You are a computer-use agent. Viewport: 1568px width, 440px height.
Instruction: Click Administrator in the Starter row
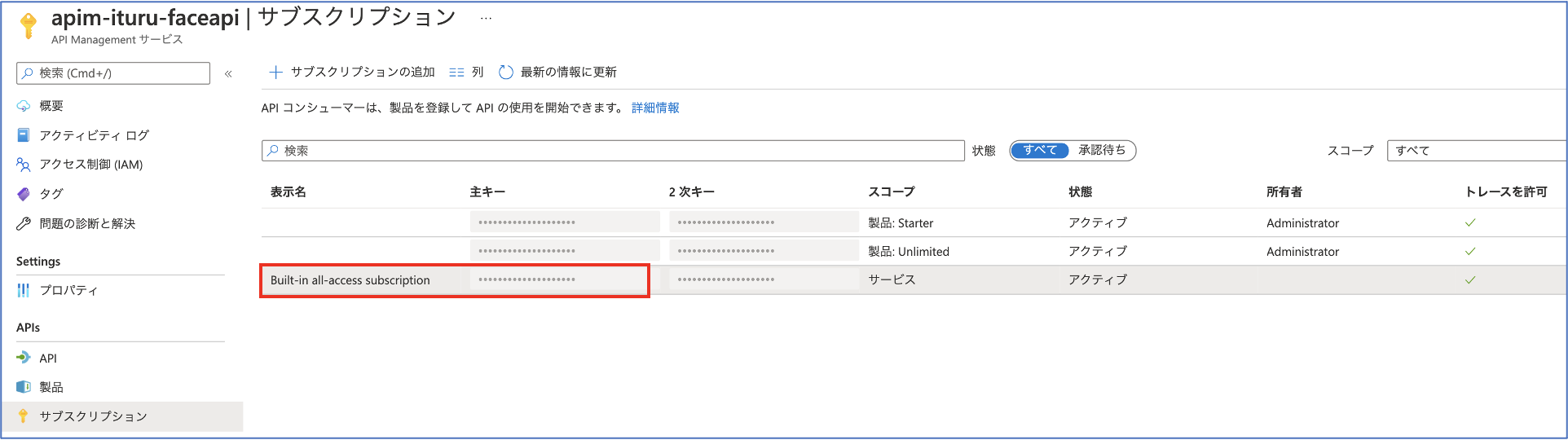click(x=1302, y=222)
